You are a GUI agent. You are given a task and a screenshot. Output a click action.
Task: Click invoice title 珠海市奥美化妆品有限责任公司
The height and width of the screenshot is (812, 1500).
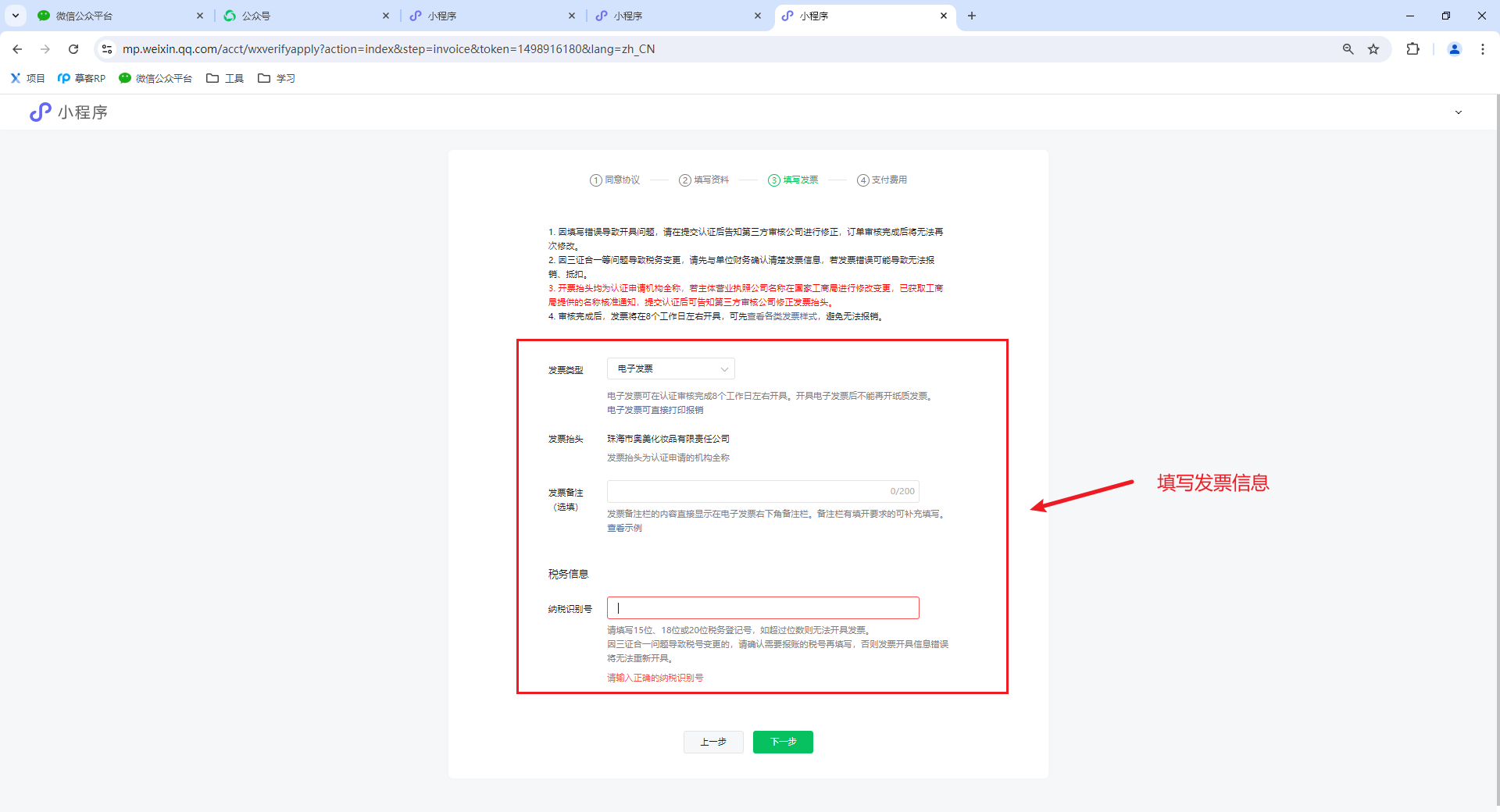point(669,439)
